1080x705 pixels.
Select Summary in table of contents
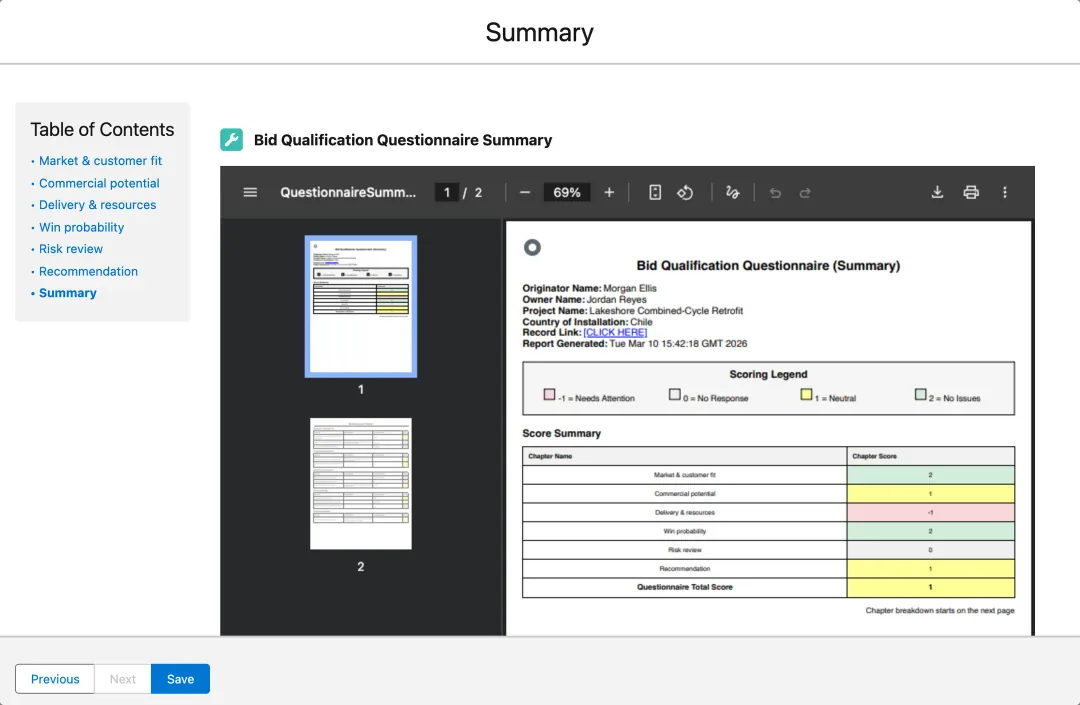pyautogui.click(x=68, y=293)
